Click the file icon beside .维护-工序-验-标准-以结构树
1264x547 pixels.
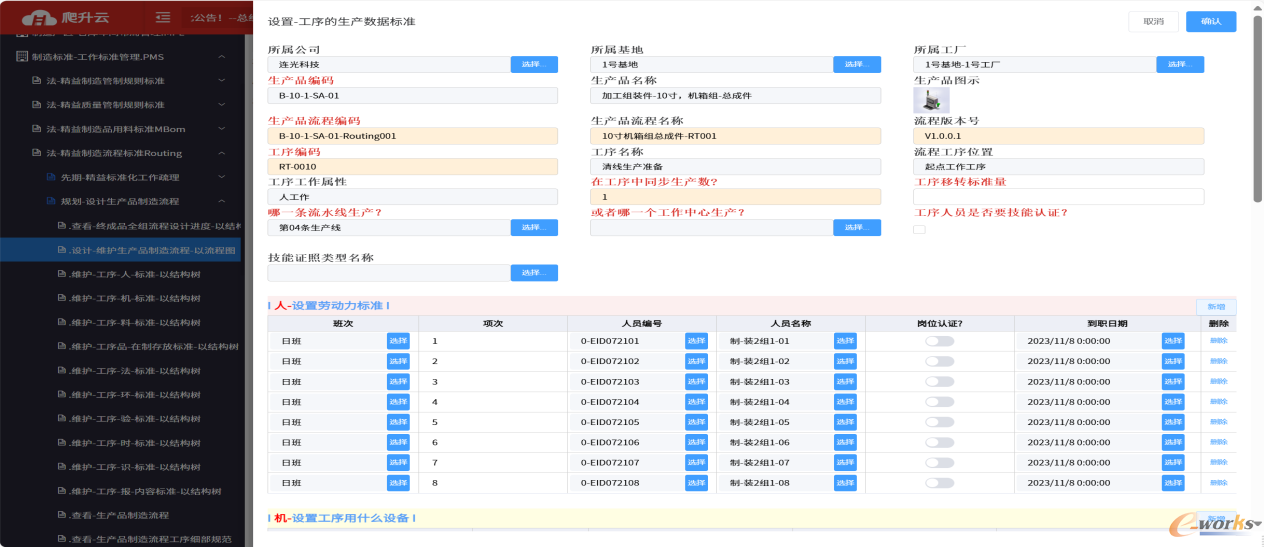pos(61,419)
